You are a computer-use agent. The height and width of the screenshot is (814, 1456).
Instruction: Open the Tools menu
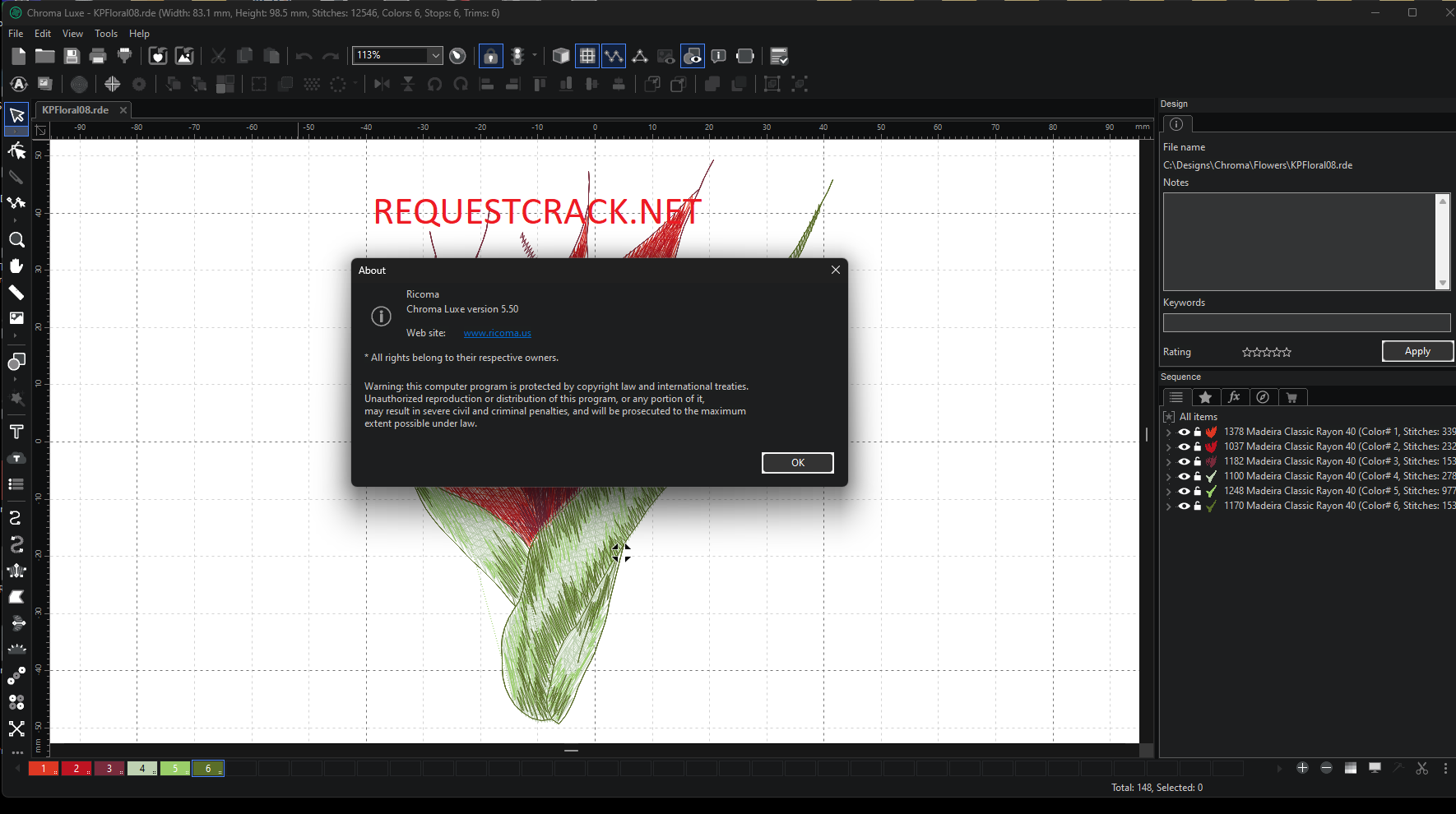tap(105, 33)
